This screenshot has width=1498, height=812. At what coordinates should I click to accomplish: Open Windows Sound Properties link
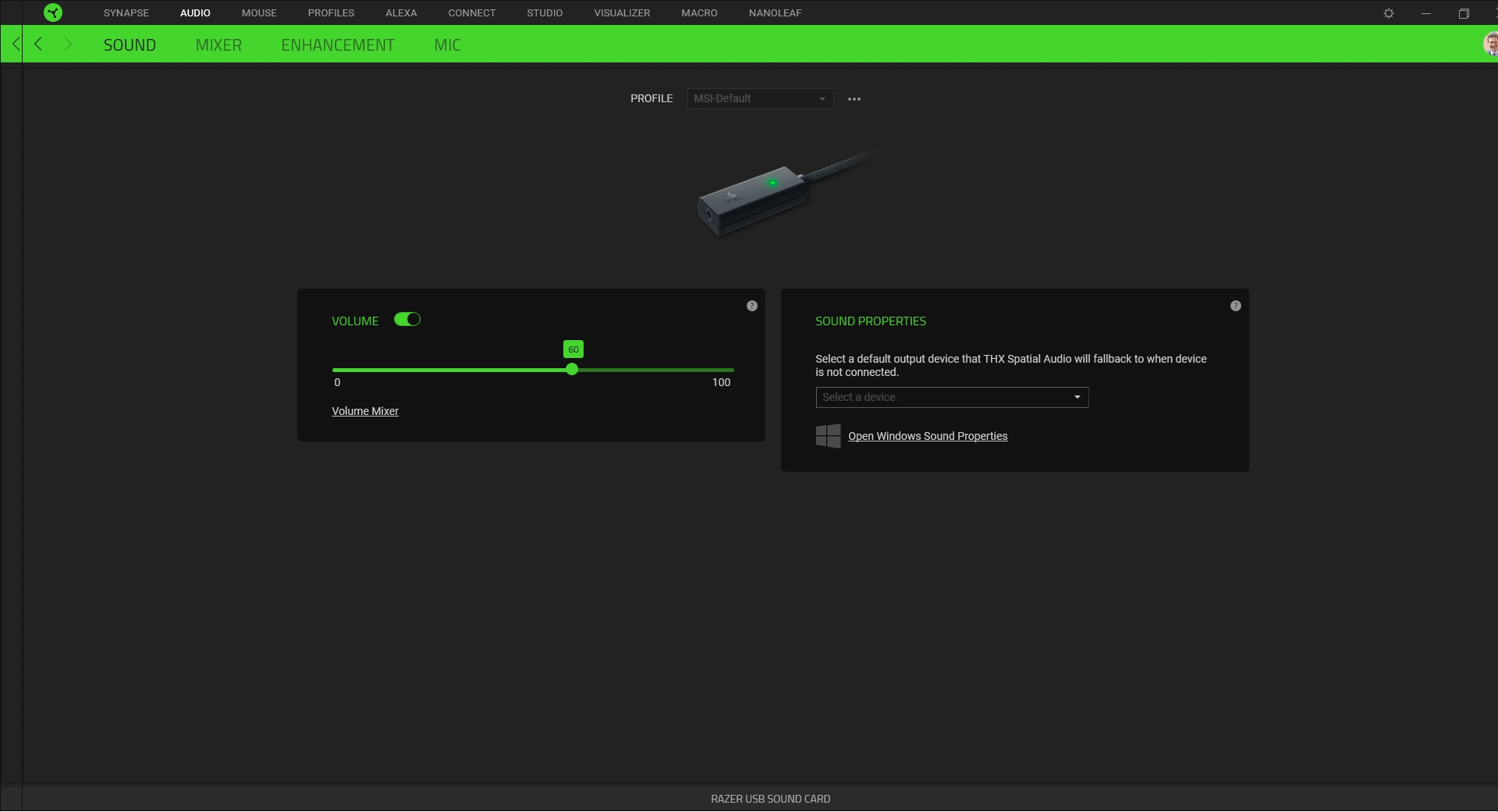(x=928, y=436)
